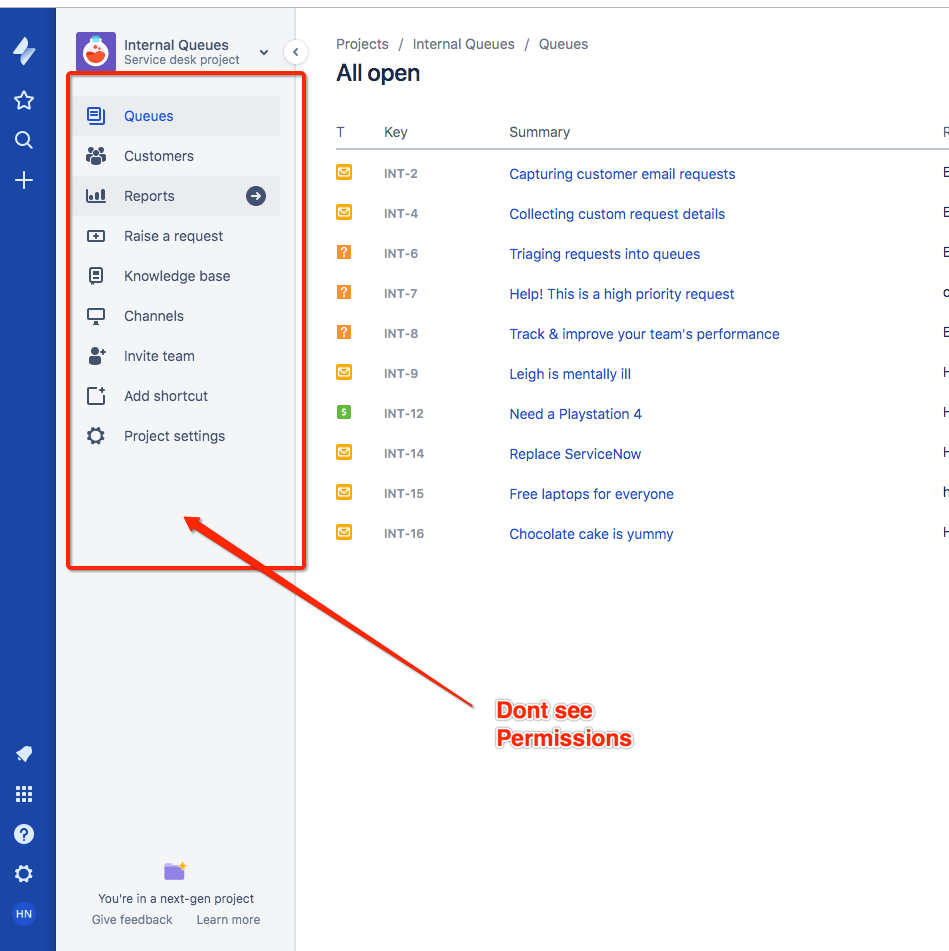Click the Give feedback link

pyautogui.click(x=132, y=919)
